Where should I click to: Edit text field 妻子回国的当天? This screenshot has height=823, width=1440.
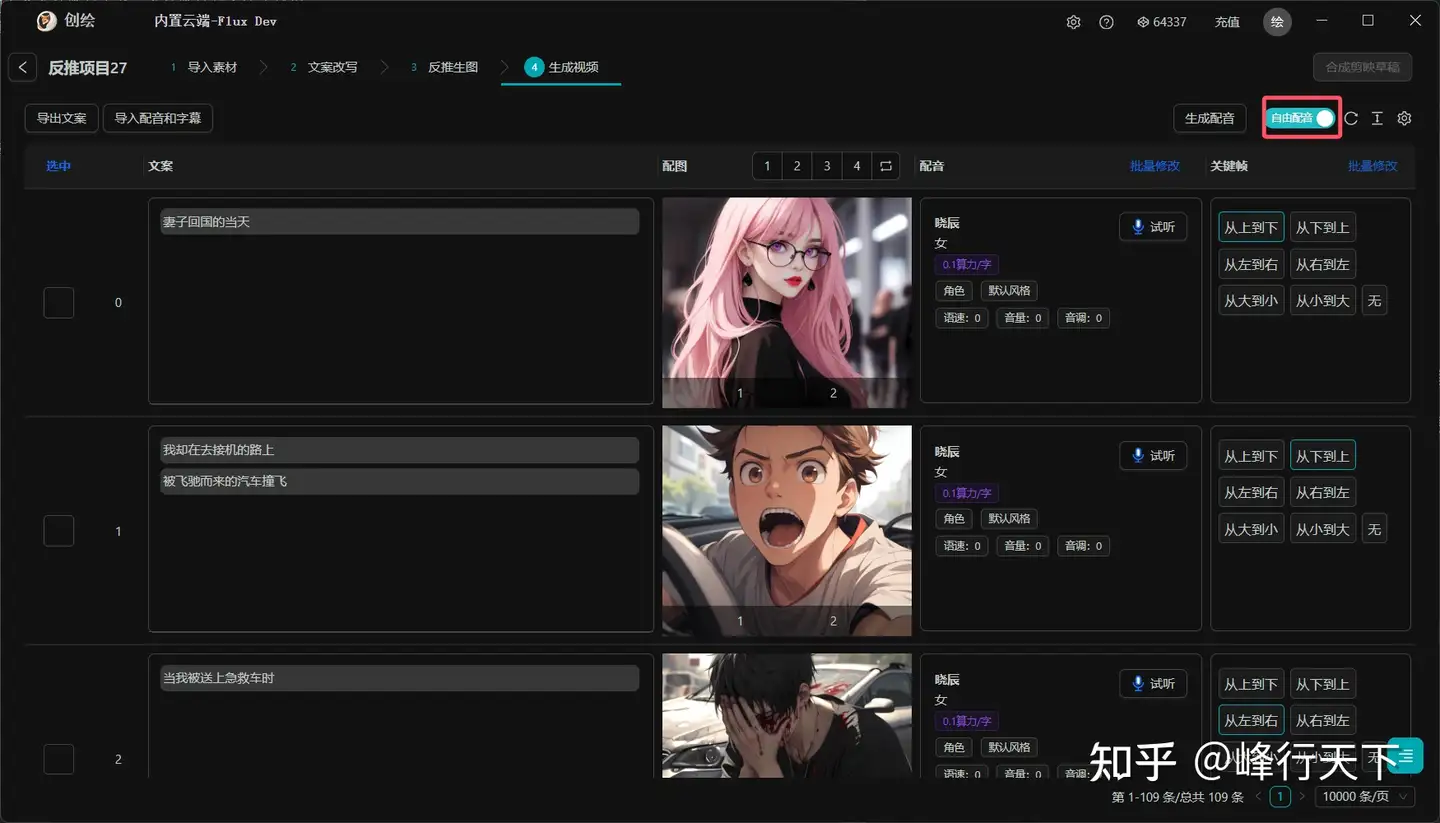pos(399,222)
